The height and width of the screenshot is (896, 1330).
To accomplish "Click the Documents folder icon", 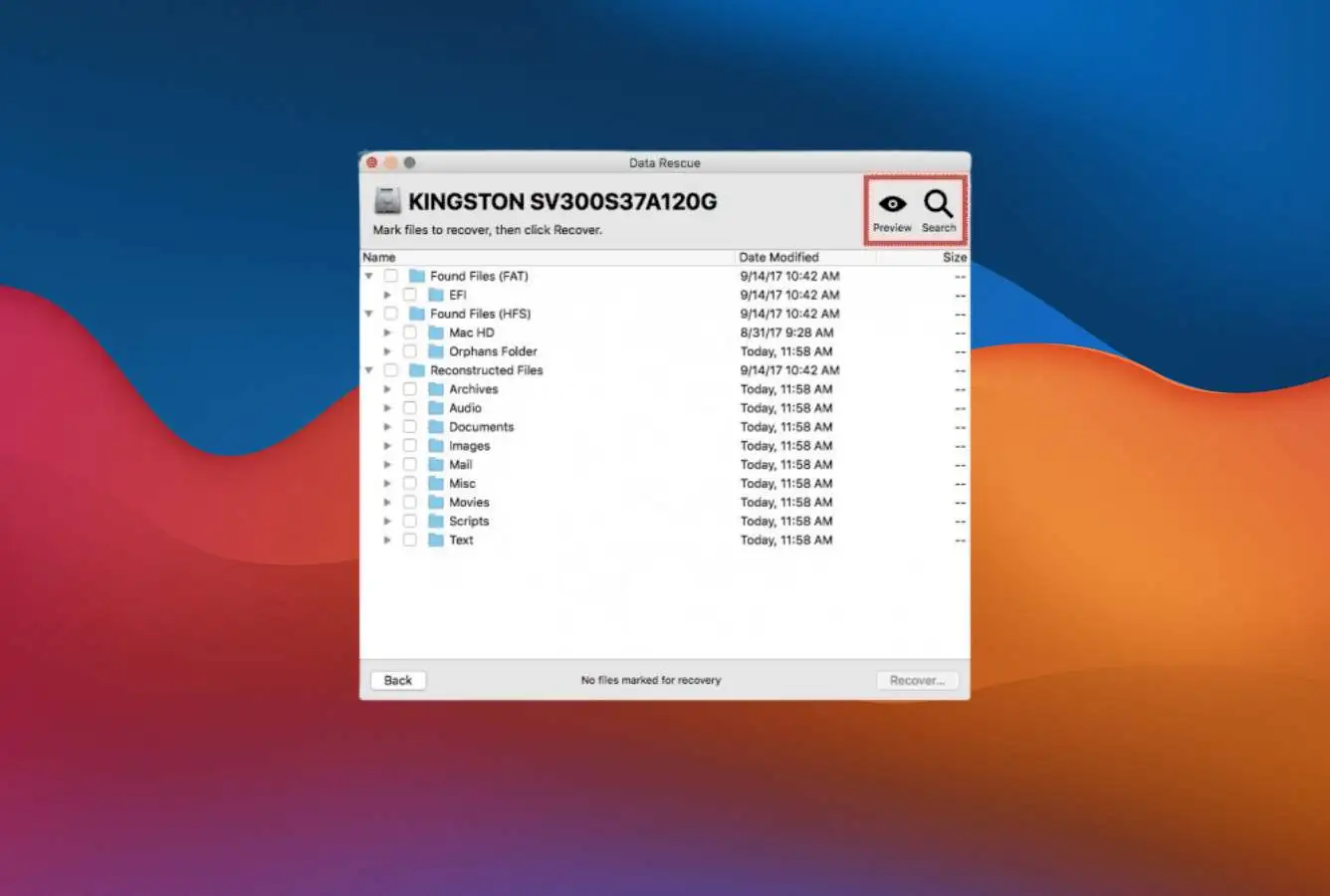I will click(436, 427).
